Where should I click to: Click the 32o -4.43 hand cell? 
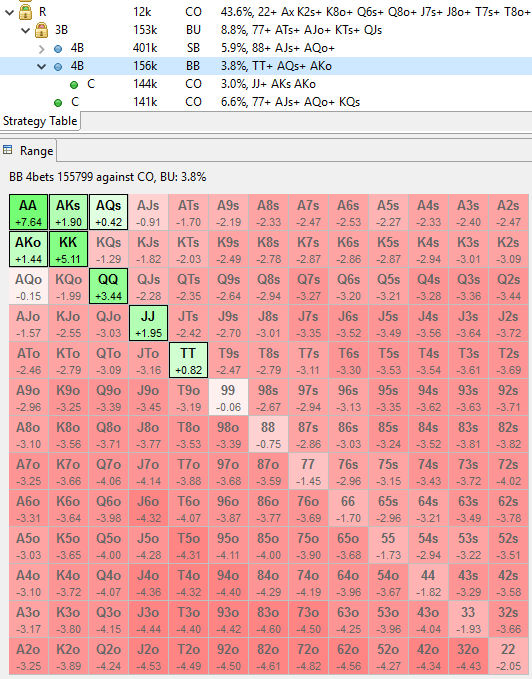[x=468, y=656]
